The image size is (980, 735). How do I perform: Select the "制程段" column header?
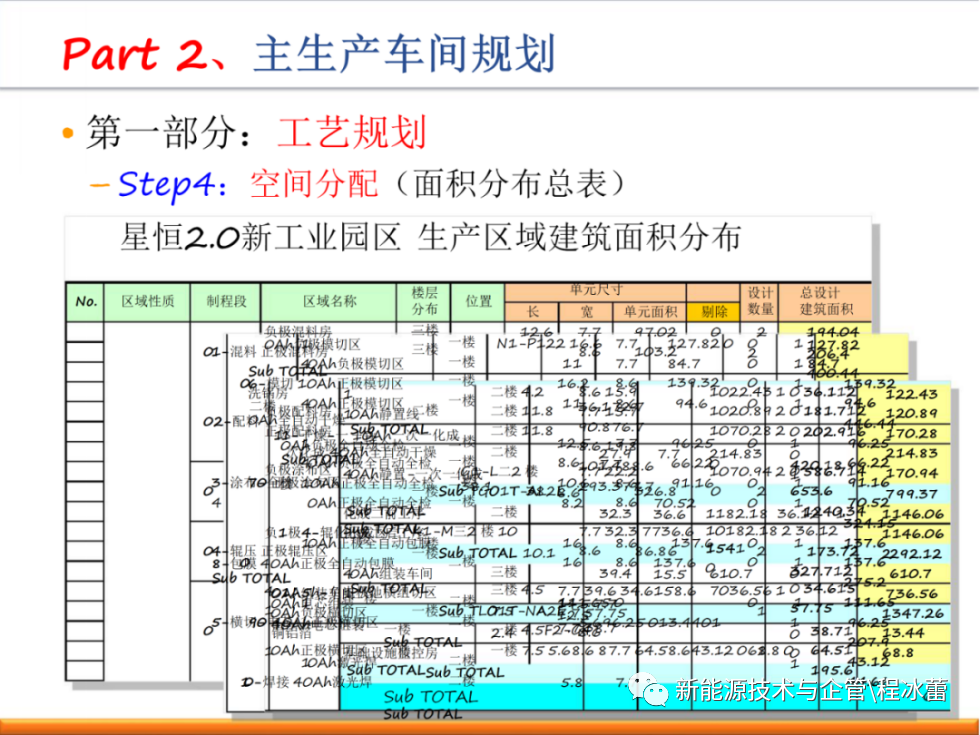[x=226, y=302]
